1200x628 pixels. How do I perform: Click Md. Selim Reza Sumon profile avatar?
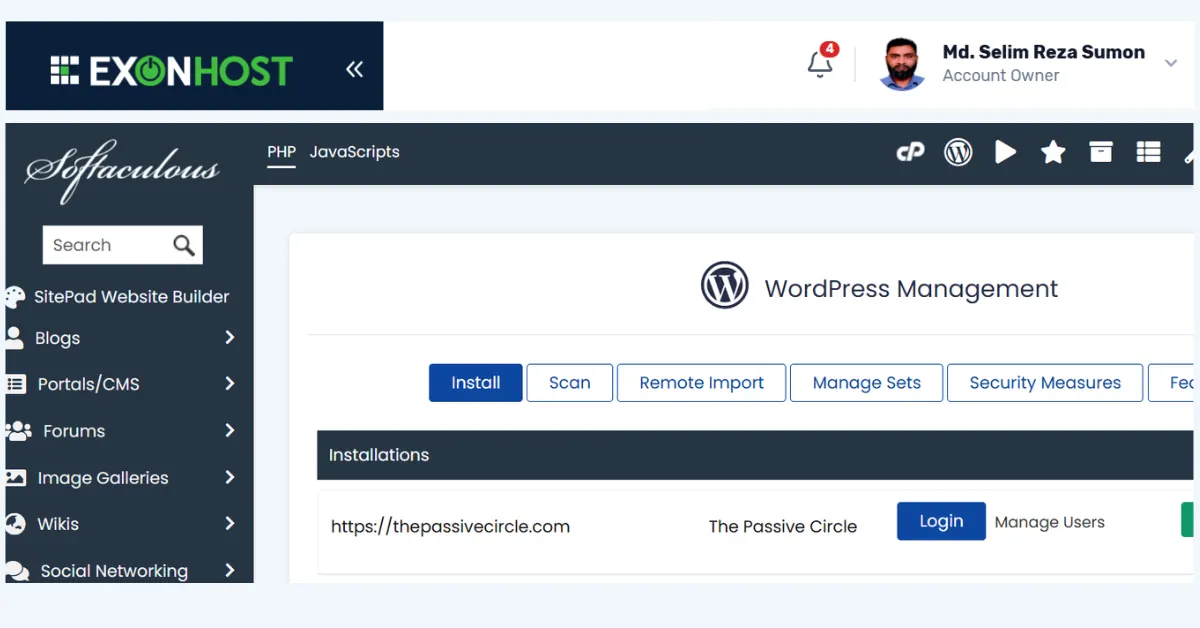tap(902, 64)
